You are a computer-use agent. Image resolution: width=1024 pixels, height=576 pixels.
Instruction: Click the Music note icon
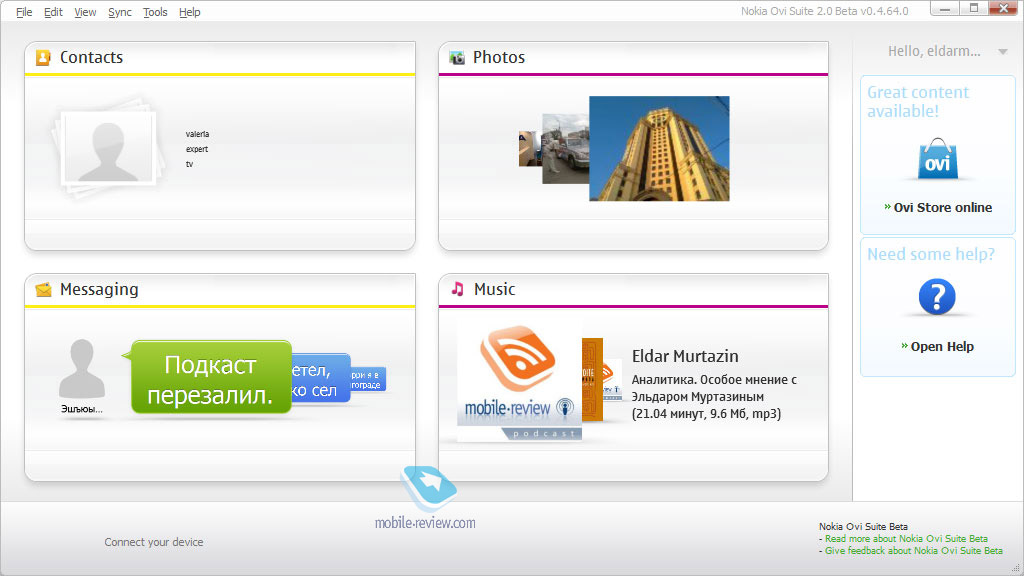(458, 289)
